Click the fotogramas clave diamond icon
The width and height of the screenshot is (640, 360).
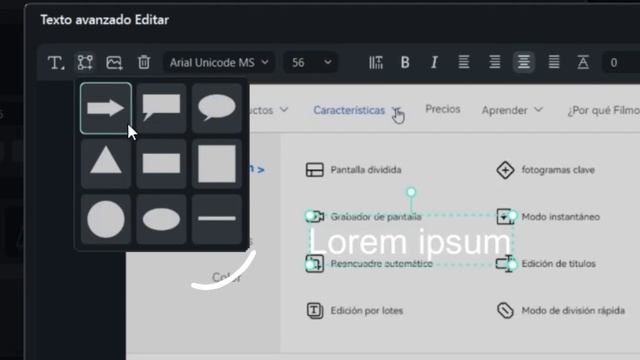pyautogui.click(x=505, y=170)
